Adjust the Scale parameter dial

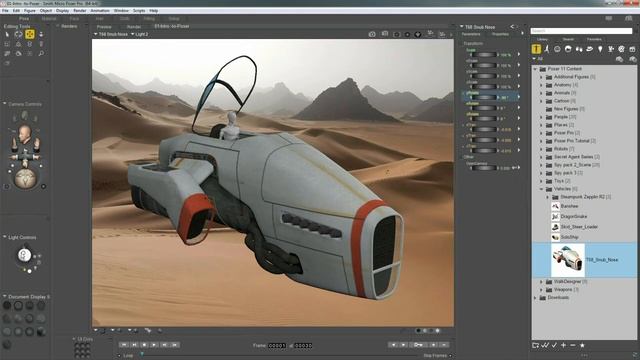point(484,55)
